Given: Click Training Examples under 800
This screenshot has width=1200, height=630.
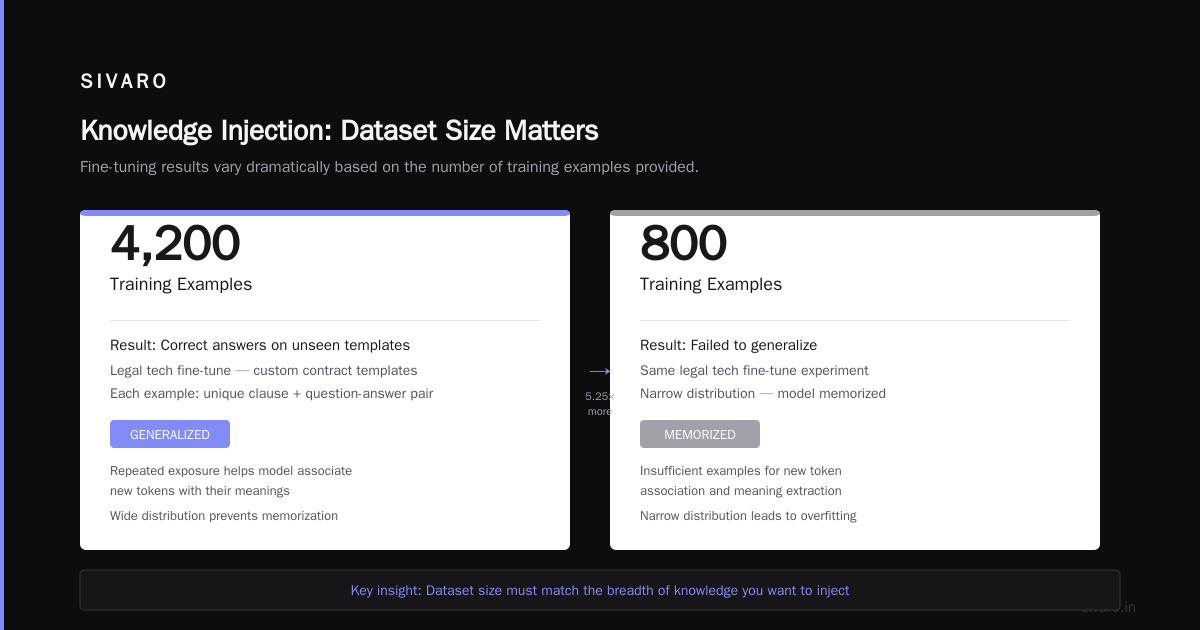Looking at the screenshot, I should click(711, 284).
